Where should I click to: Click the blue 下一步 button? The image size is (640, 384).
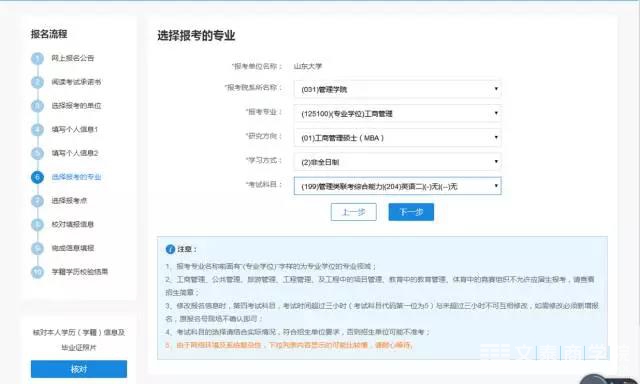(411, 212)
